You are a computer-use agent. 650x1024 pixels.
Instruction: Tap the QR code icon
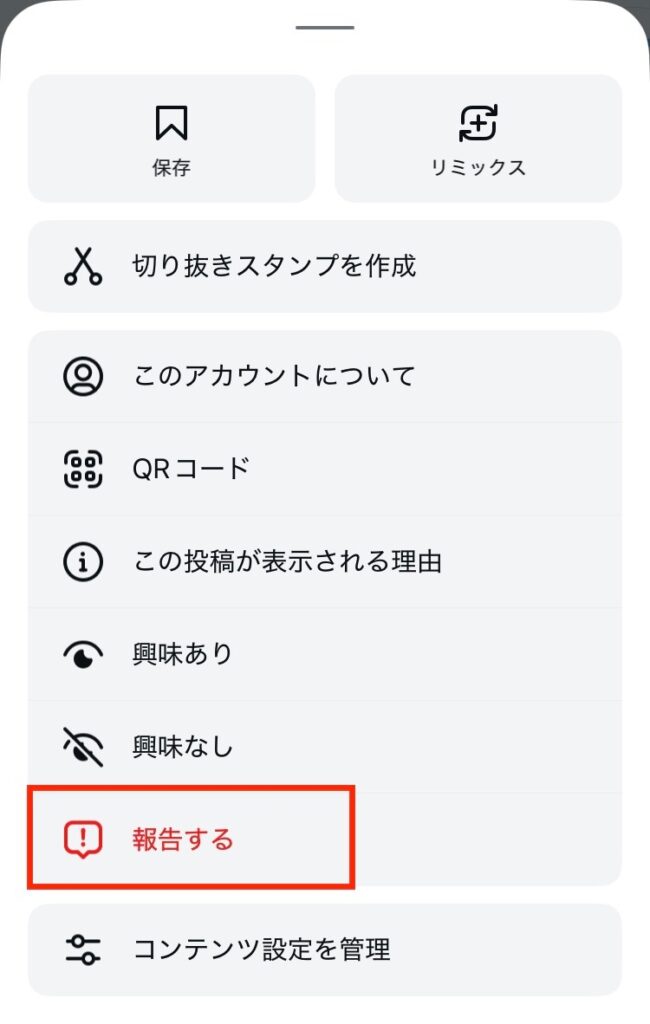coord(83,469)
